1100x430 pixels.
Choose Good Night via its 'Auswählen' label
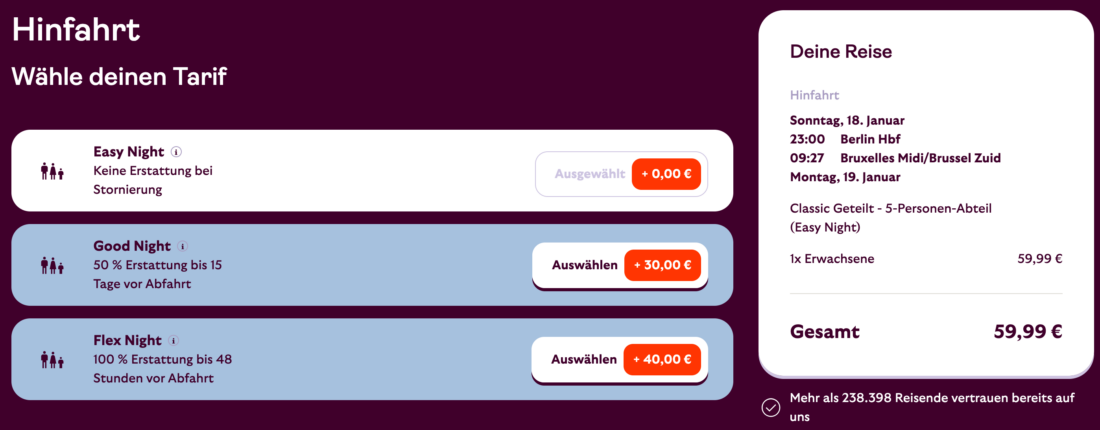584,266
